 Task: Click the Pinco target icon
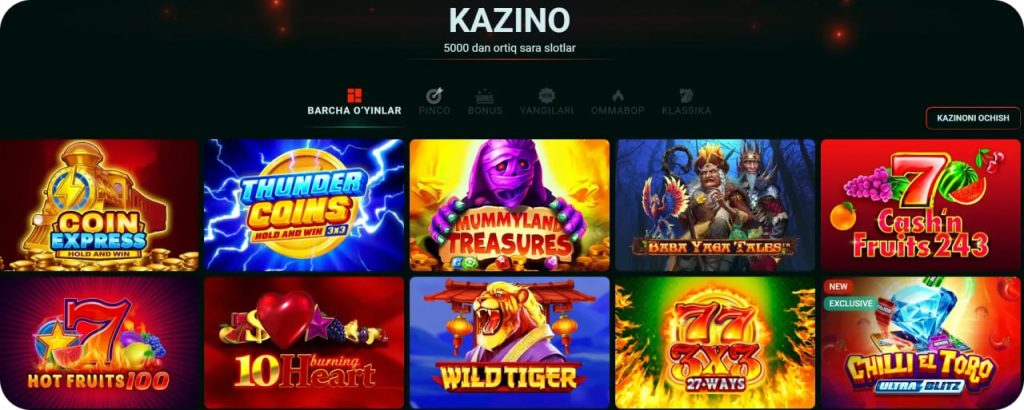[434, 95]
